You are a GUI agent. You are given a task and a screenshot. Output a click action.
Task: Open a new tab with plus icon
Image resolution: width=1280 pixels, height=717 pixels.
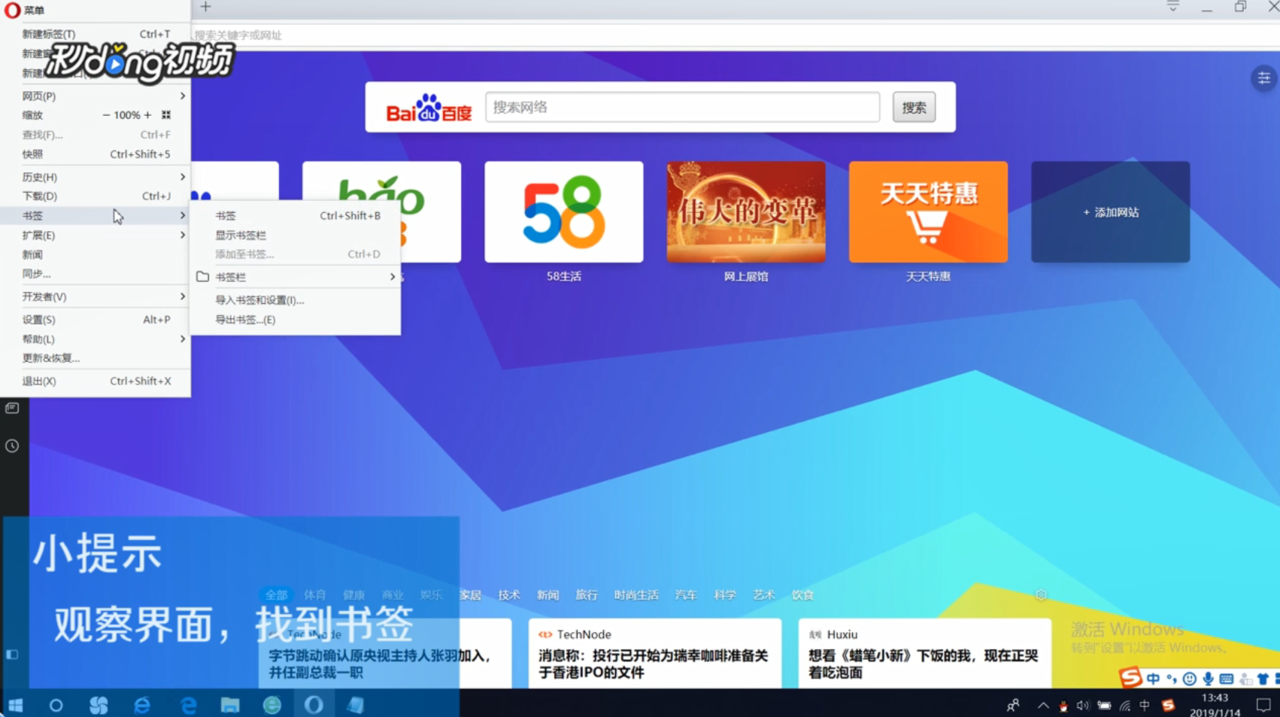[205, 7]
